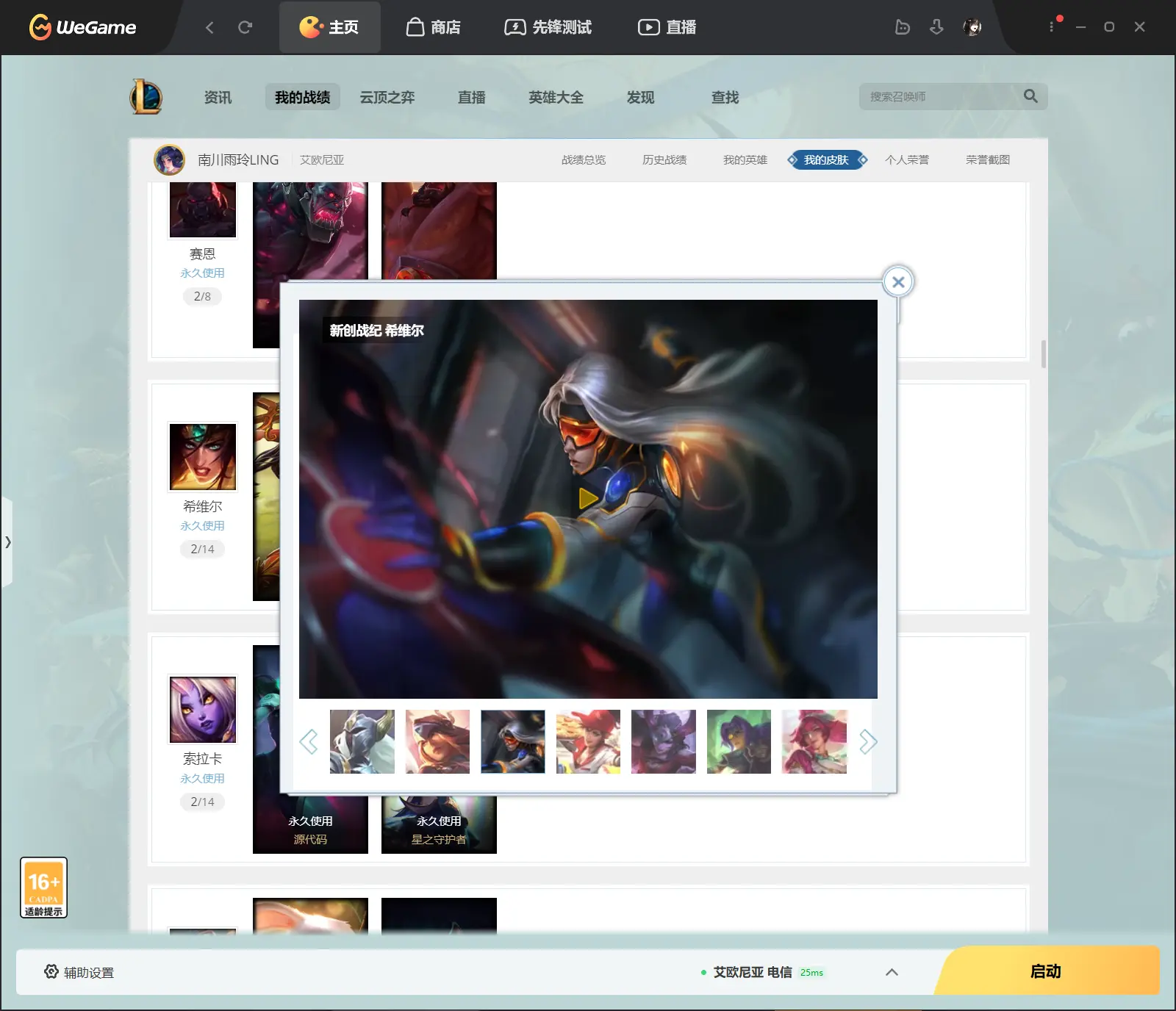Screen dimensions: 1176x1011
Task: Play the 新创战纪 希维尔 skin video
Action: (x=587, y=498)
